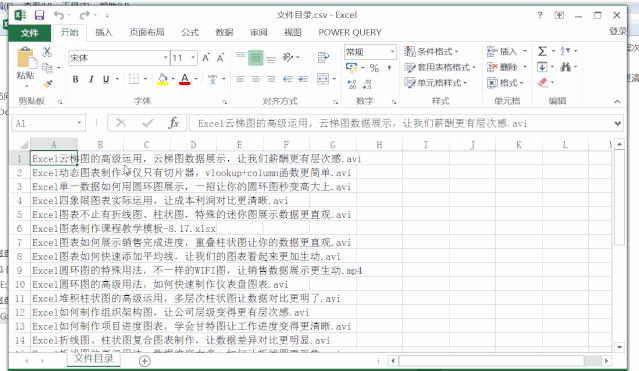The width and height of the screenshot is (639, 371).
Task: Align text left
Action: 240,79
